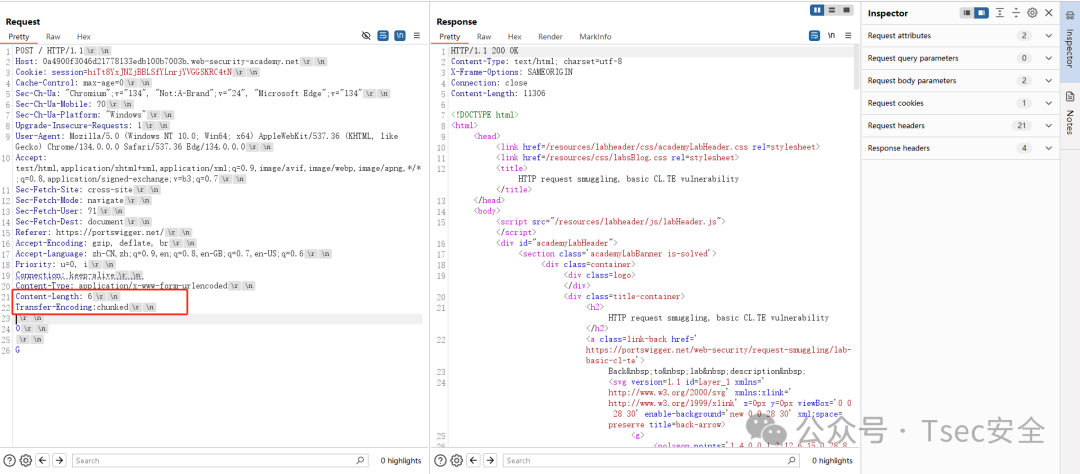Open the Response MarkInfo tab
This screenshot has height=474, width=1080.
595,37
